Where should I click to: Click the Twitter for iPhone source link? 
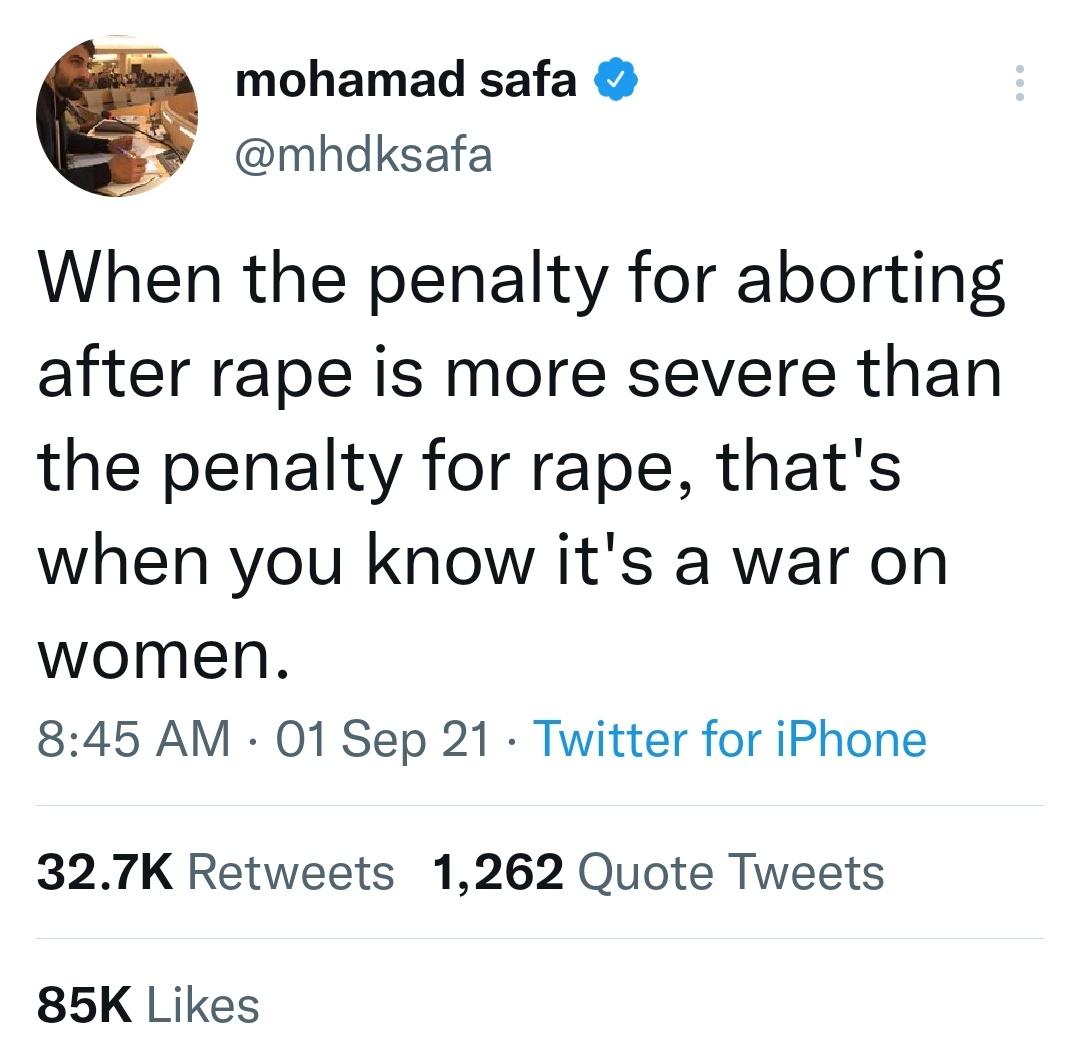click(x=730, y=740)
